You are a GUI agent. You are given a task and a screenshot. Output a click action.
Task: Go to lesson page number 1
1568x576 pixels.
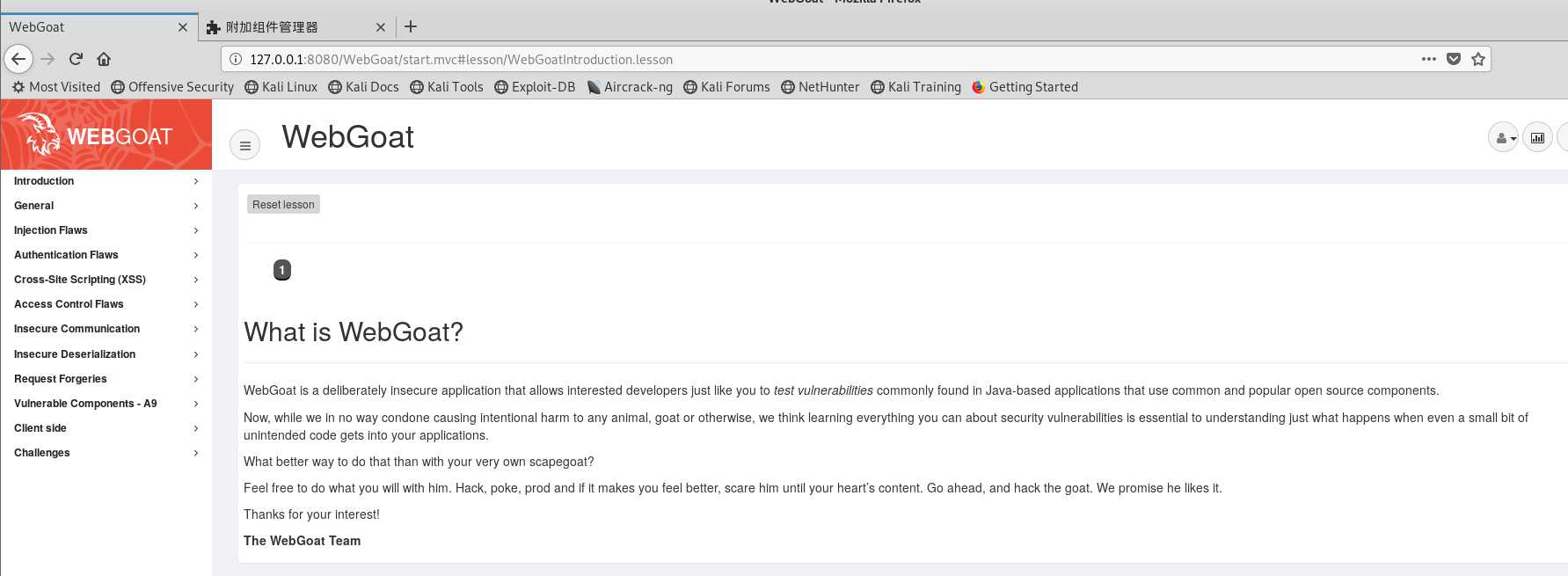282,270
